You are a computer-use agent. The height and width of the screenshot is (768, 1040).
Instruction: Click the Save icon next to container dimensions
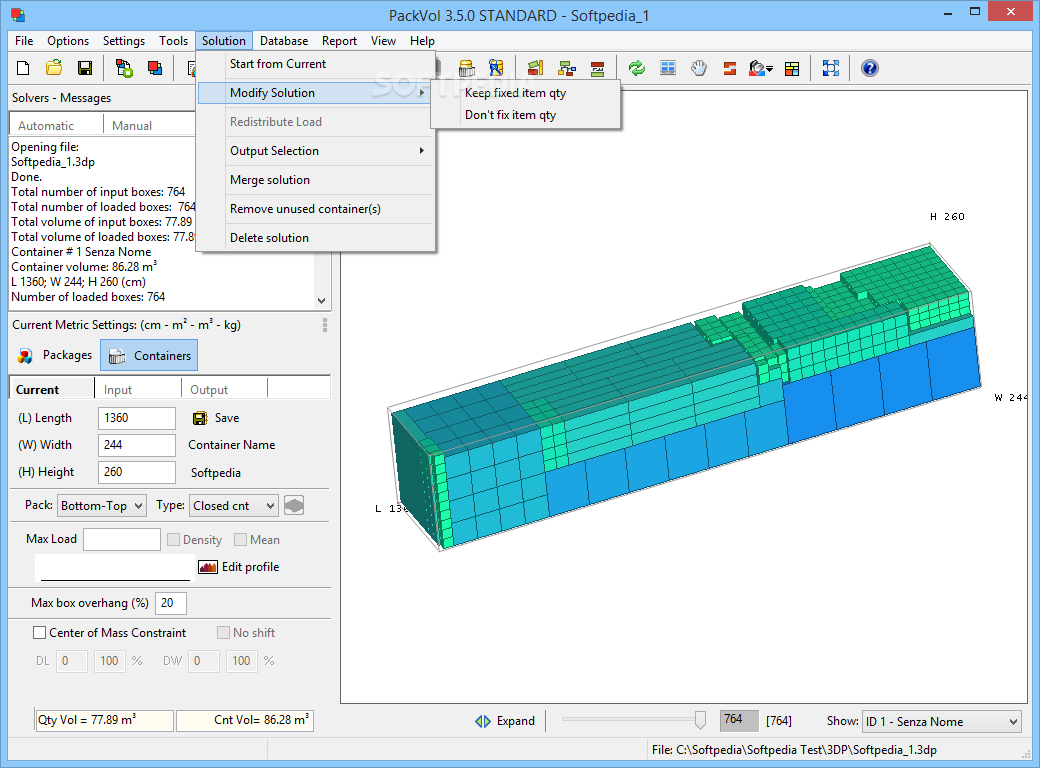click(x=200, y=418)
